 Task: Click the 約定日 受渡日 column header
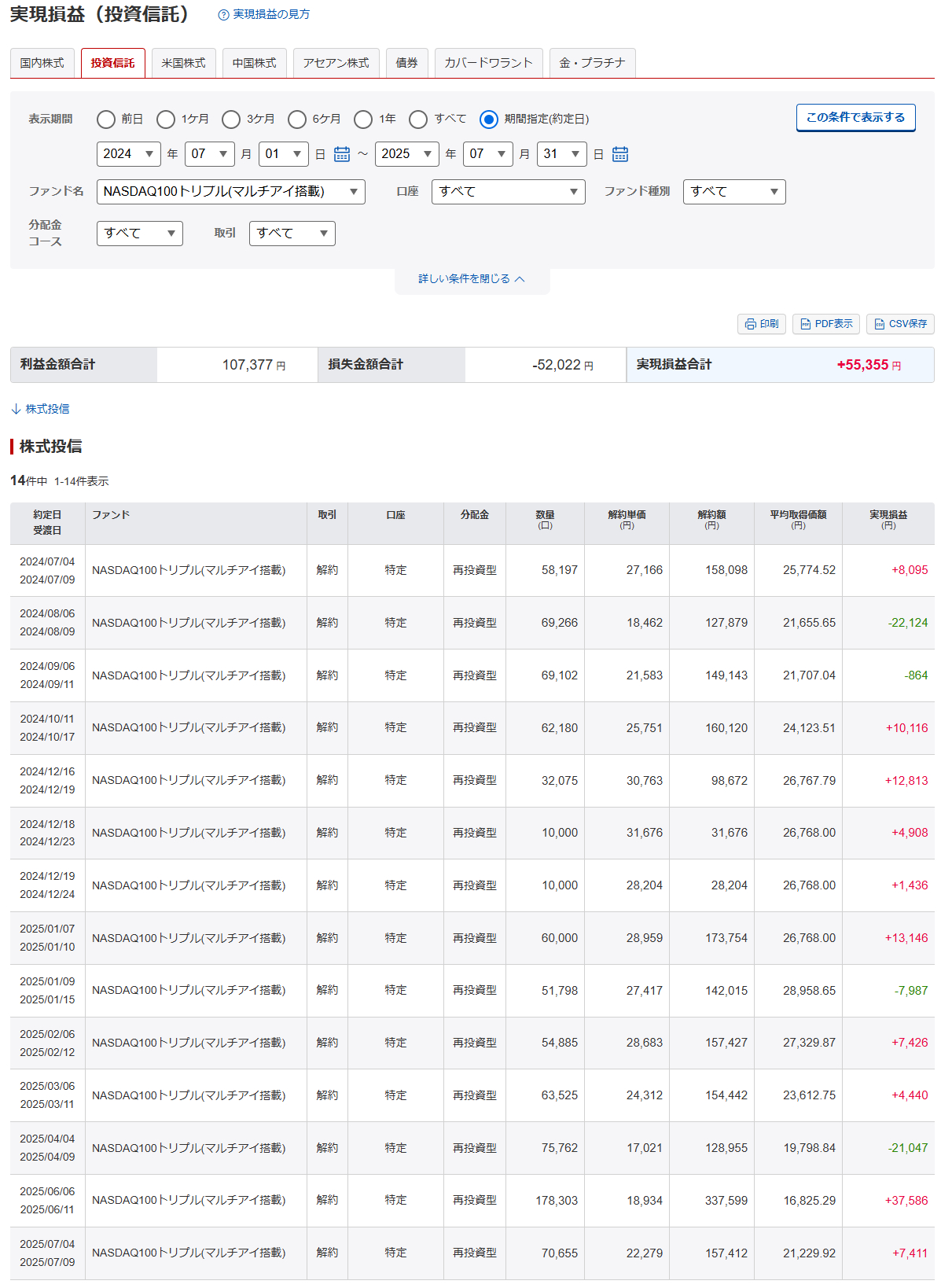pyautogui.click(x=47, y=523)
